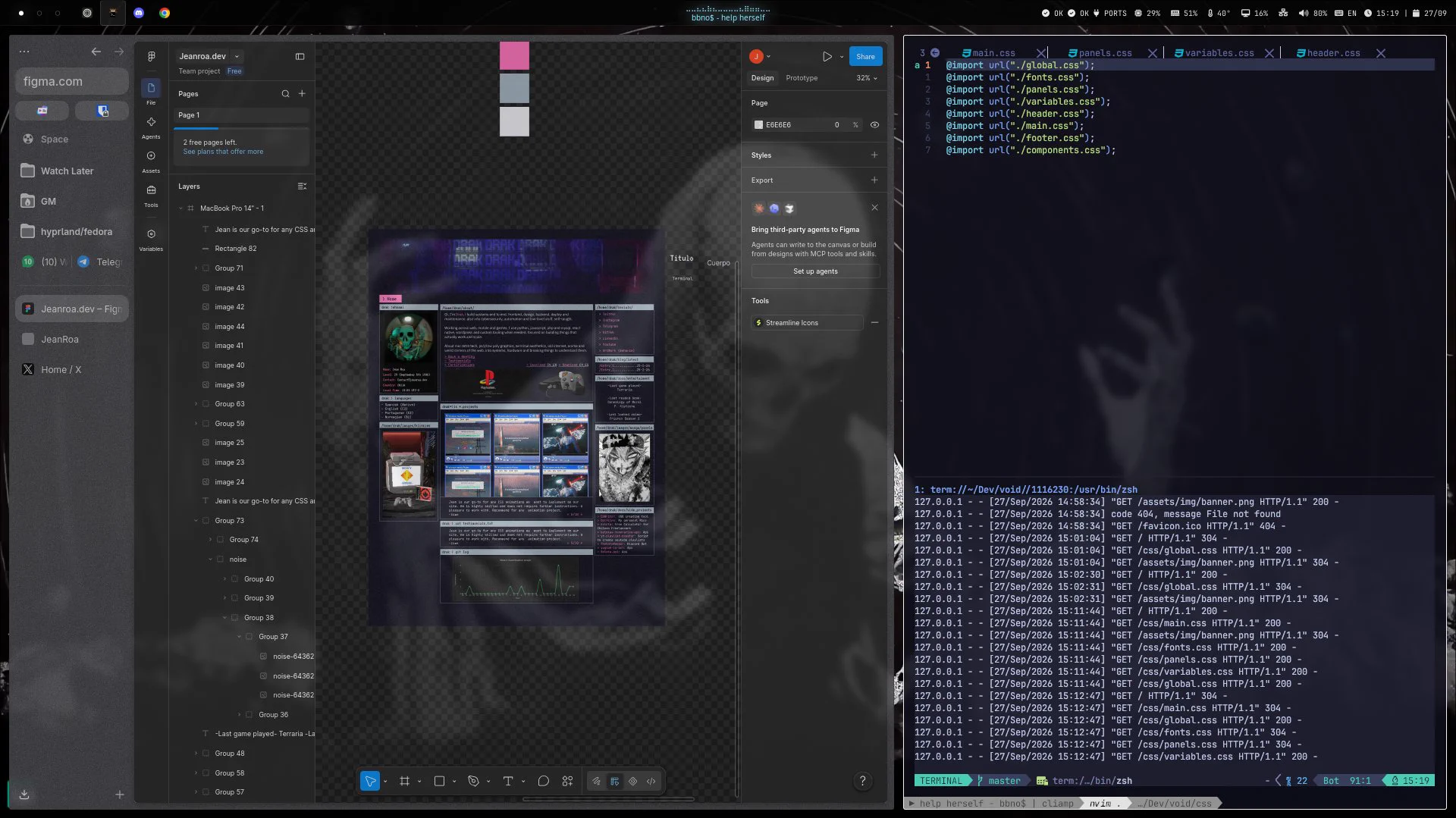Screen dimensions: 1456x818
Task: Expand the Group 36 layer
Action: [239, 715]
